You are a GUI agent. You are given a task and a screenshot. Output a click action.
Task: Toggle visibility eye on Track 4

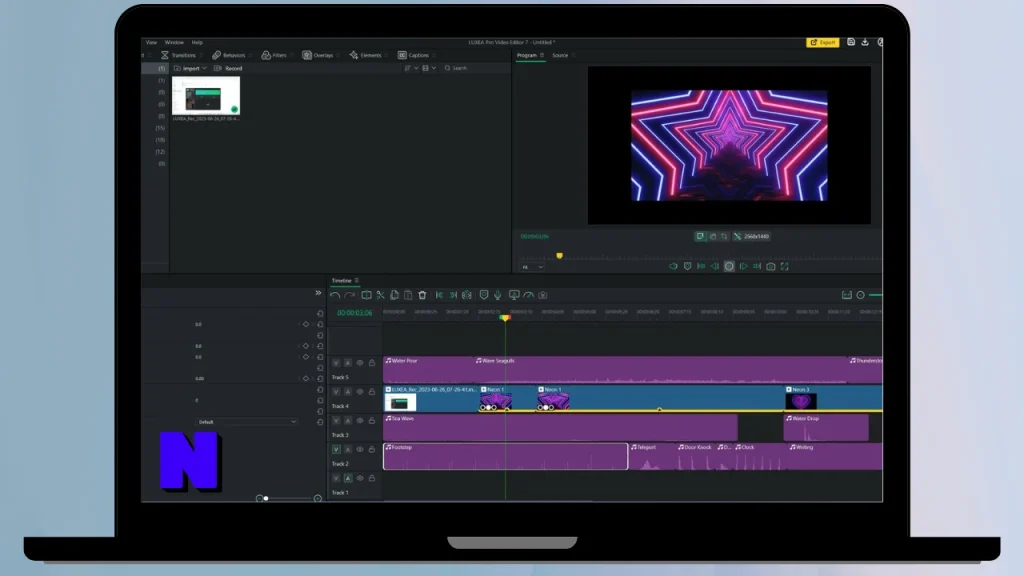coord(360,392)
